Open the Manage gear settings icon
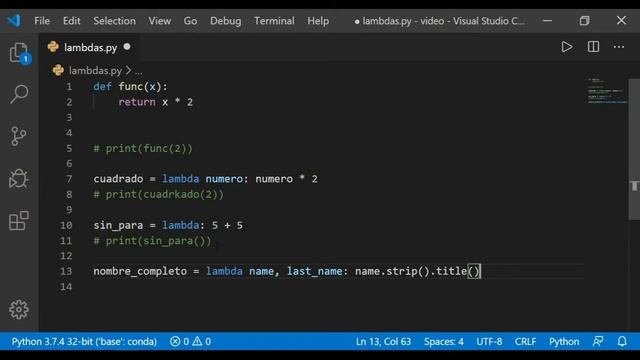The image size is (640, 360). pyautogui.click(x=19, y=309)
